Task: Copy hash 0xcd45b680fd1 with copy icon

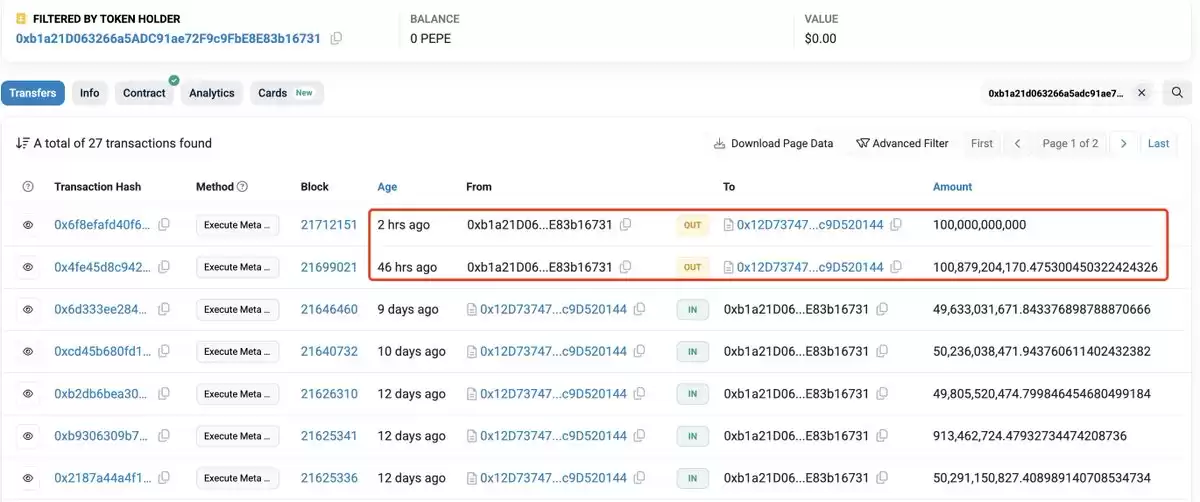Action: click(164, 351)
